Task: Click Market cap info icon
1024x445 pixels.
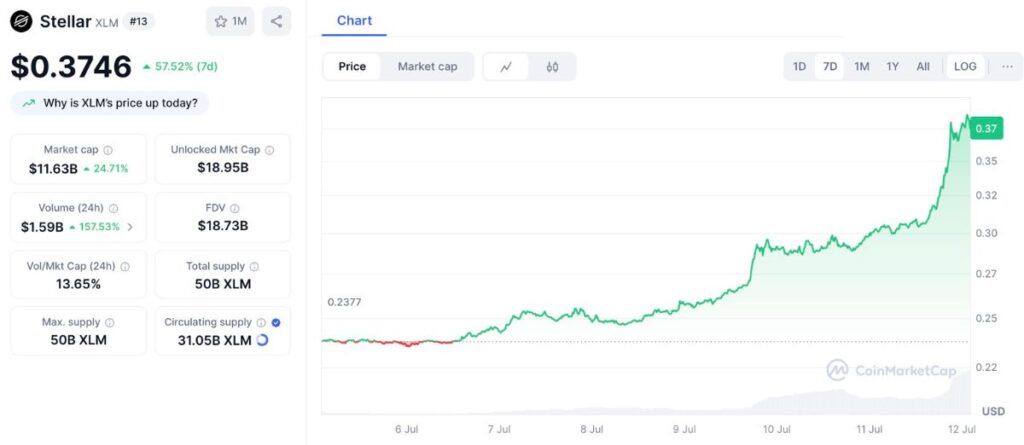Action: 108,150
